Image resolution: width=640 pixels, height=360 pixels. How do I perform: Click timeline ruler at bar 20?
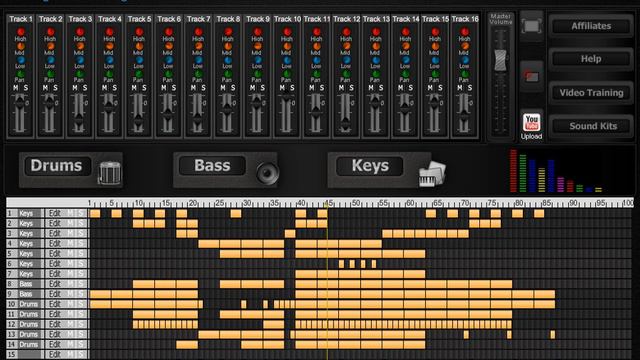pyautogui.click(x=193, y=203)
